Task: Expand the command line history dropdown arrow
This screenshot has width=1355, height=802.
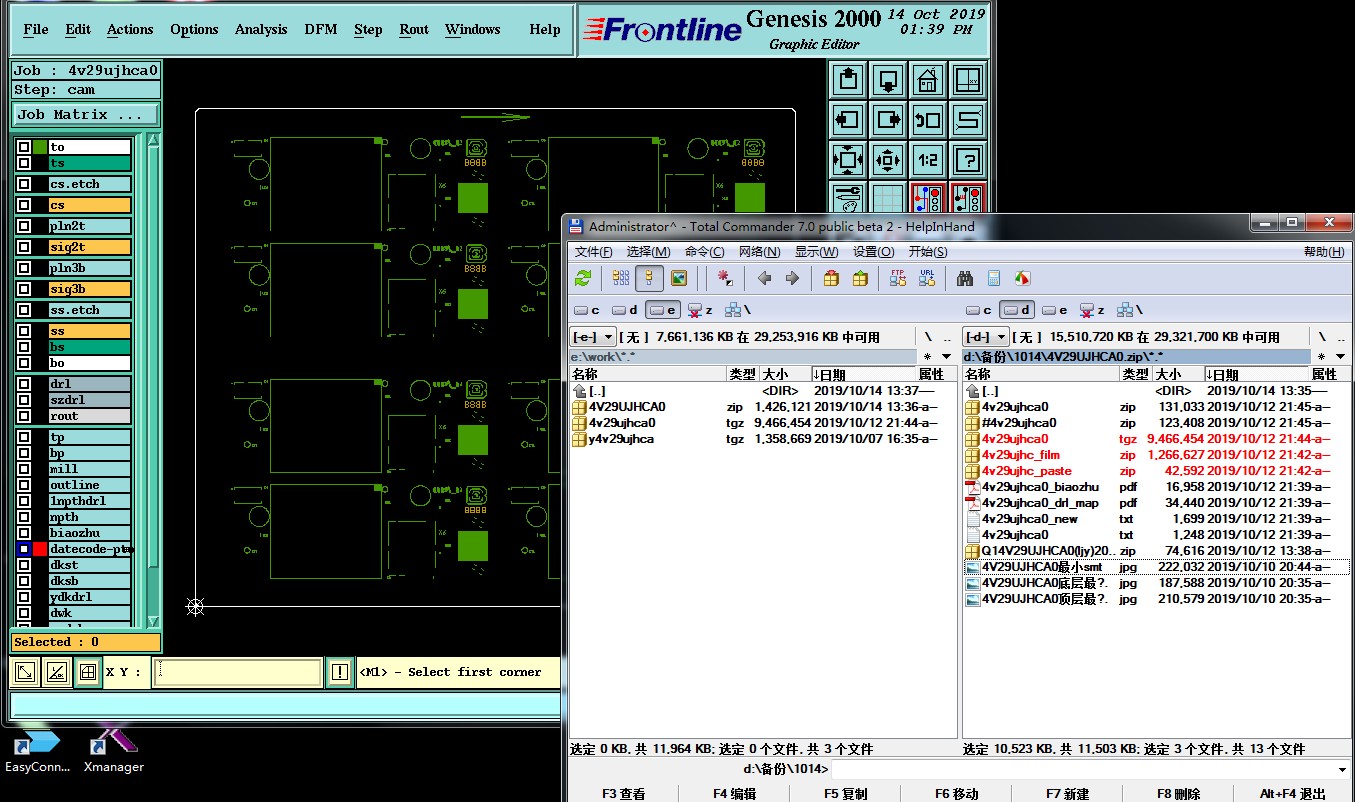Action: (x=1341, y=769)
